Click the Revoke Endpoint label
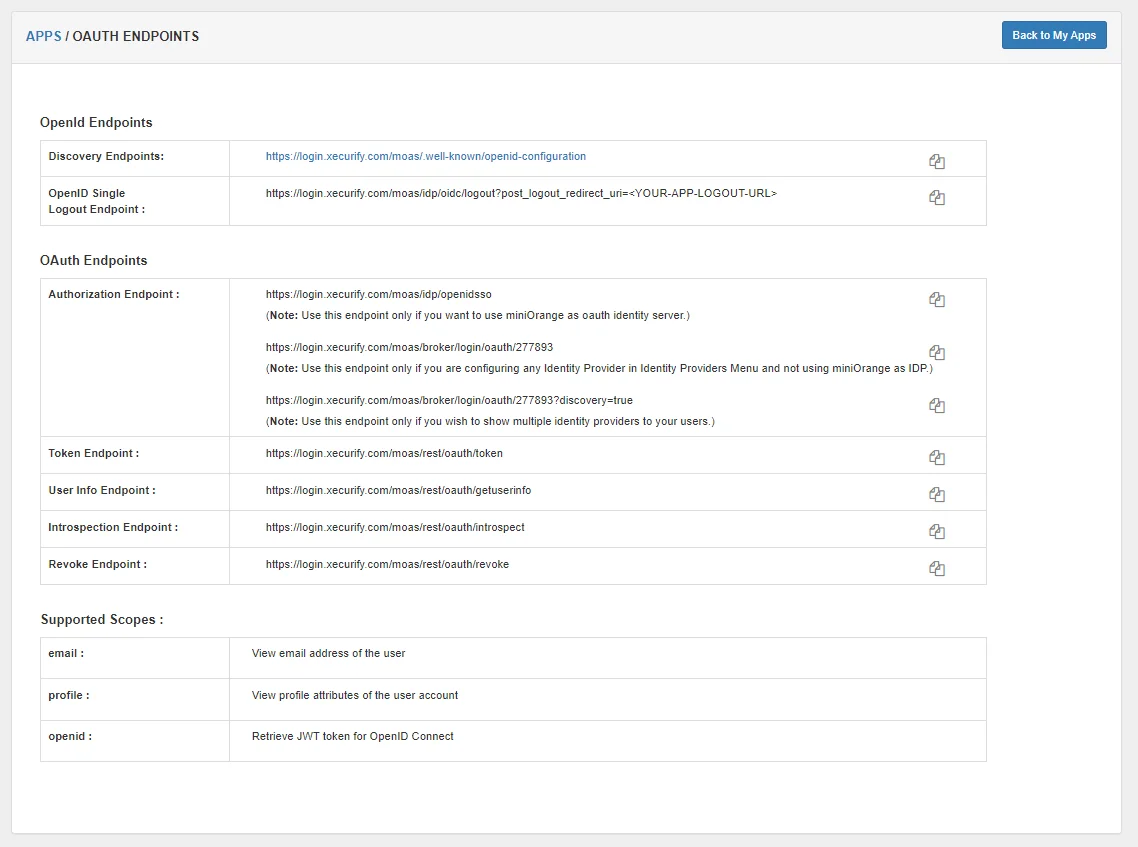This screenshot has height=847, width=1138. point(97,564)
